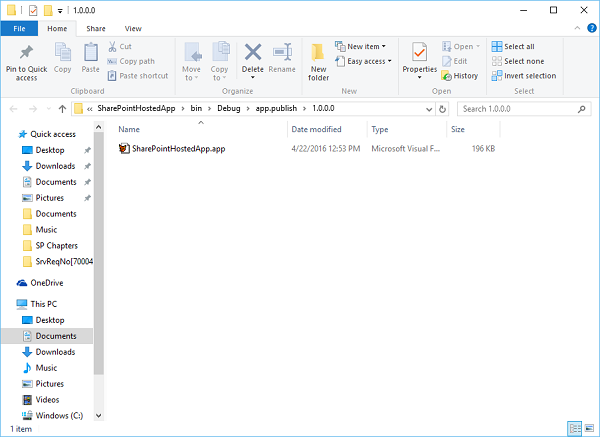Switch to Details view icon in status bar
The height and width of the screenshot is (437, 600).
point(575,429)
